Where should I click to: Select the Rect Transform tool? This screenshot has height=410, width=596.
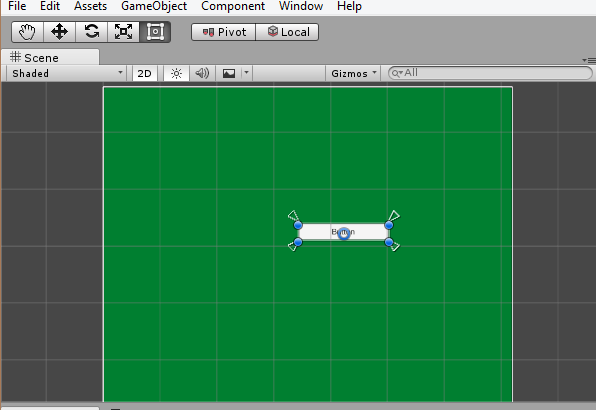point(155,32)
